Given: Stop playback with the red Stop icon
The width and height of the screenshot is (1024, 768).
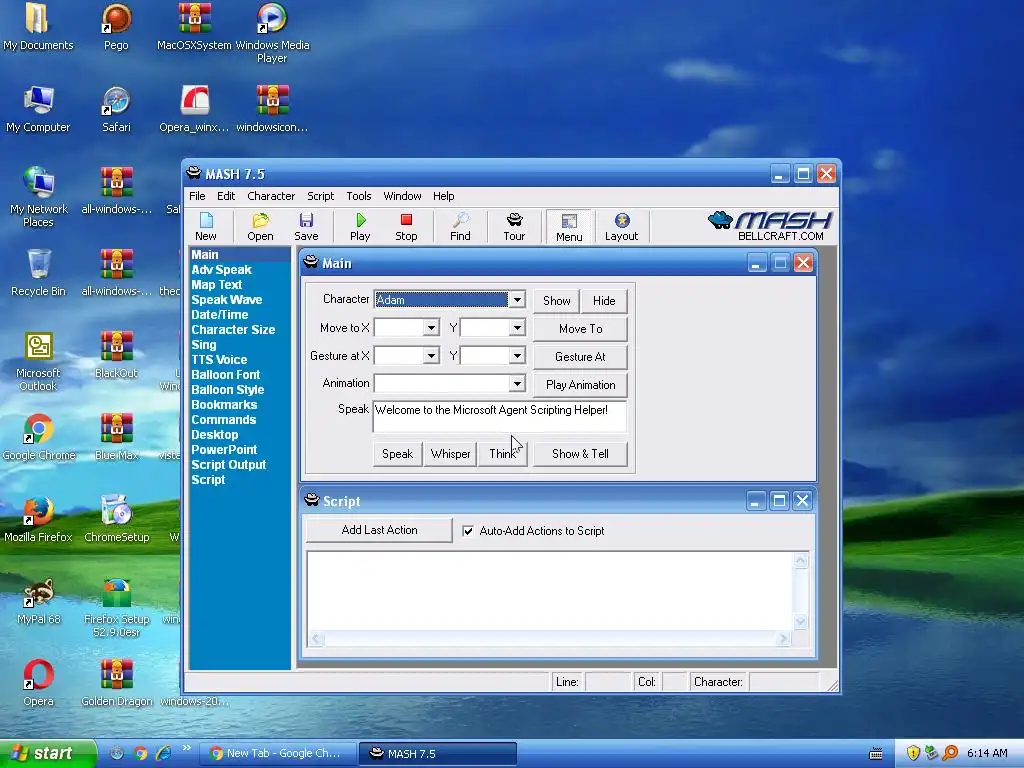Looking at the screenshot, I should [x=406, y=227].
